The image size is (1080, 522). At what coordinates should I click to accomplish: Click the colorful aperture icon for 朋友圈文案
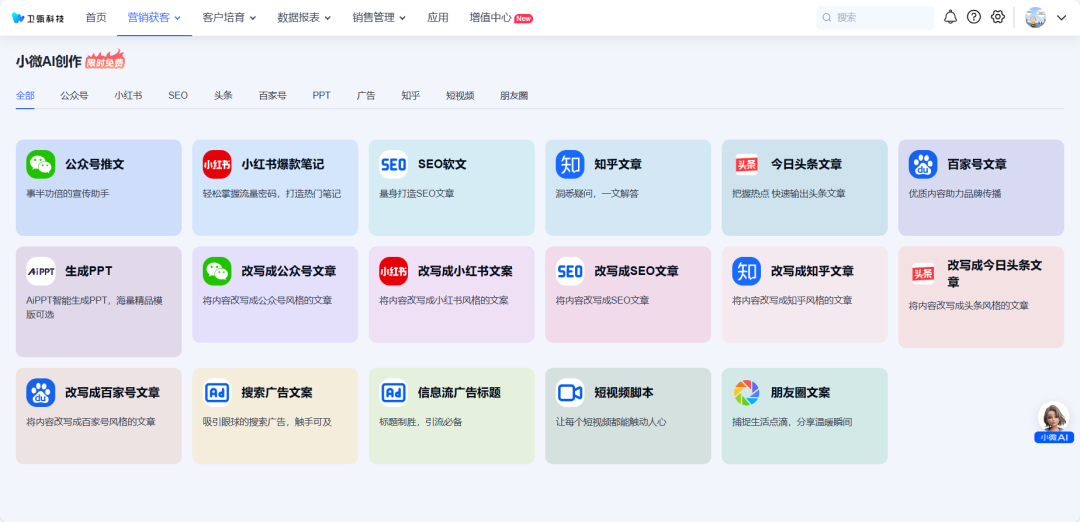[x=746, y=392]
